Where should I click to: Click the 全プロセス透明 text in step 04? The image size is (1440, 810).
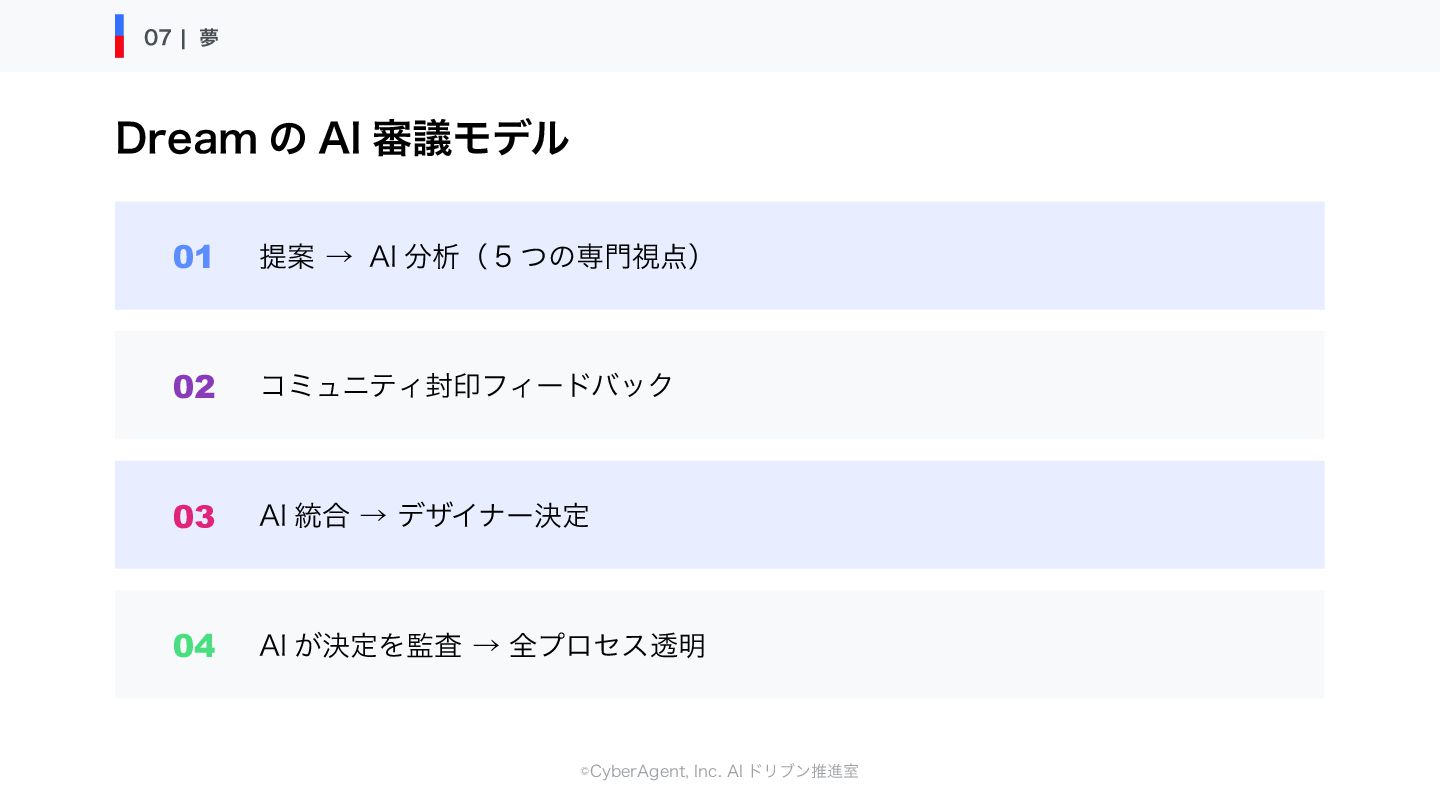[x=607, y=646]
